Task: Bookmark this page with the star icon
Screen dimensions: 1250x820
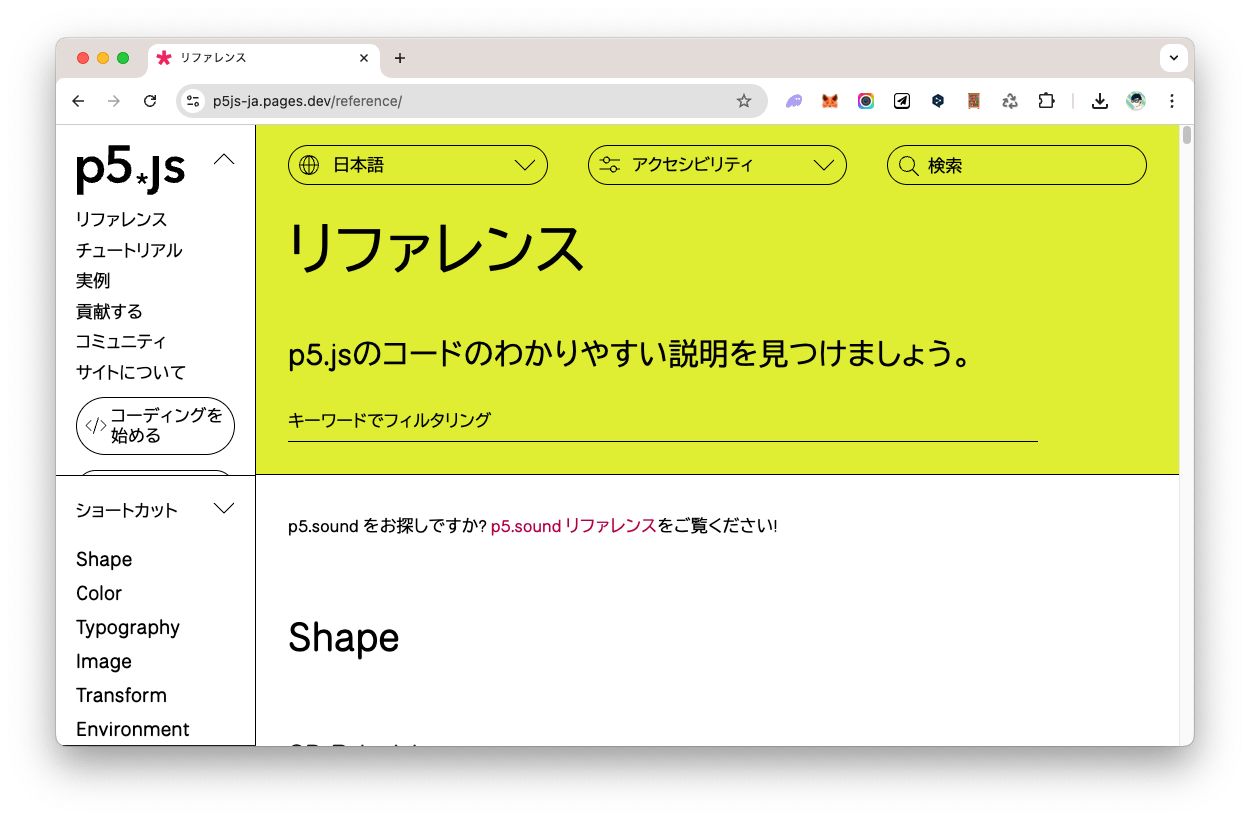Action: [744, 101]
